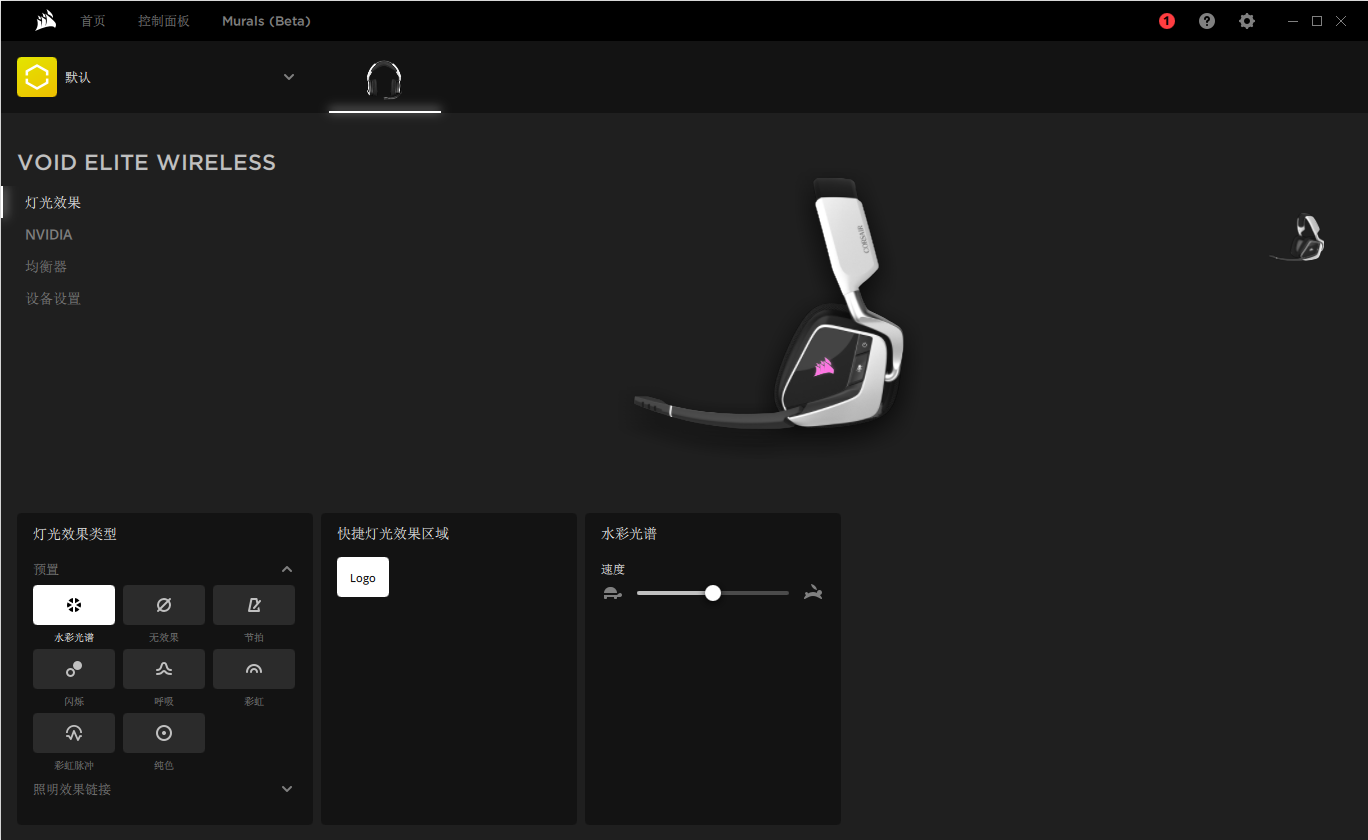Open the 均衡器 equalizer page
The height and width of the screenshot is (840, 1368).
46,267
